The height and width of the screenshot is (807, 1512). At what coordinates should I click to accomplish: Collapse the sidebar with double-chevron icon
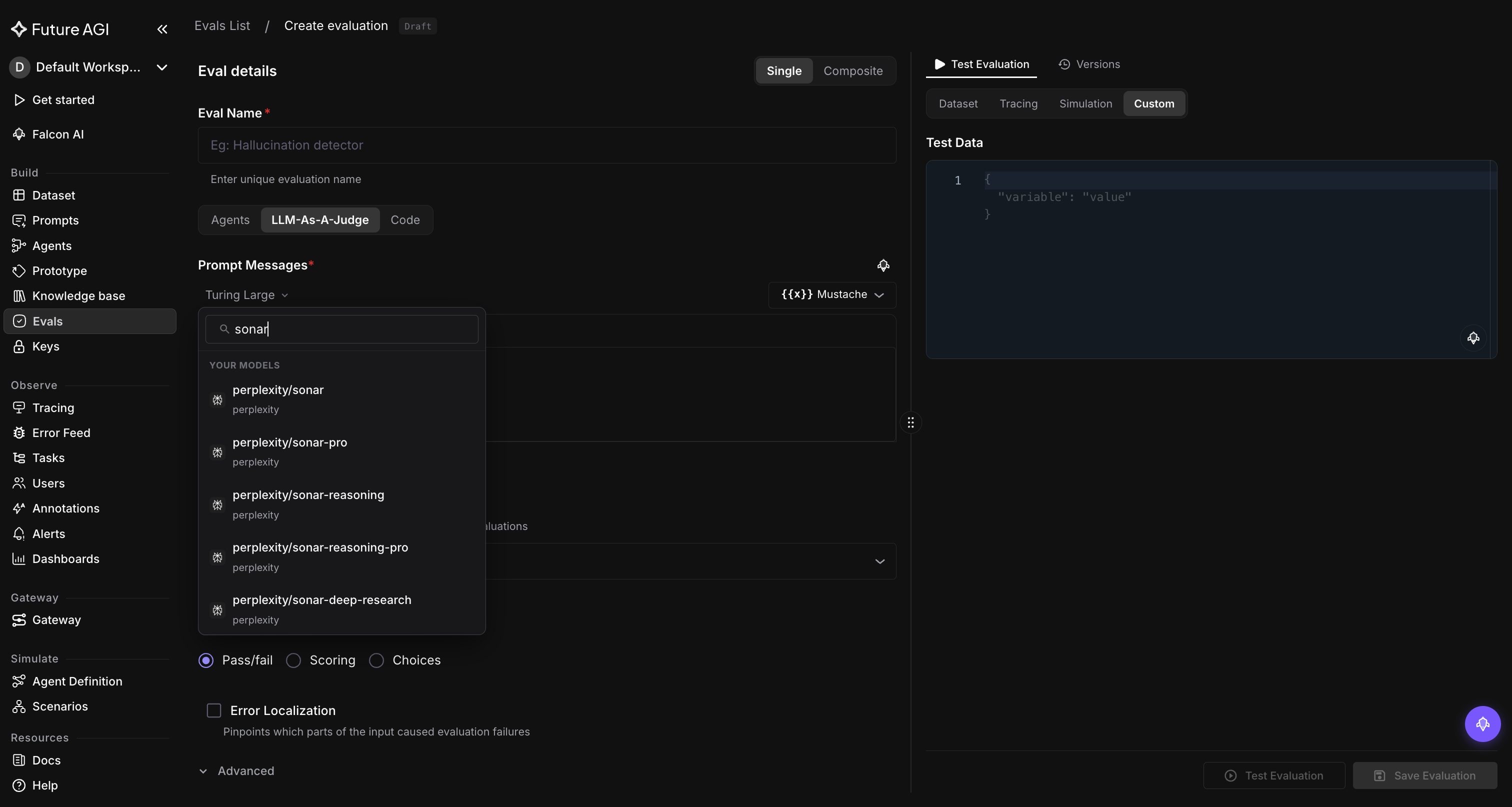tap(162, 29)
